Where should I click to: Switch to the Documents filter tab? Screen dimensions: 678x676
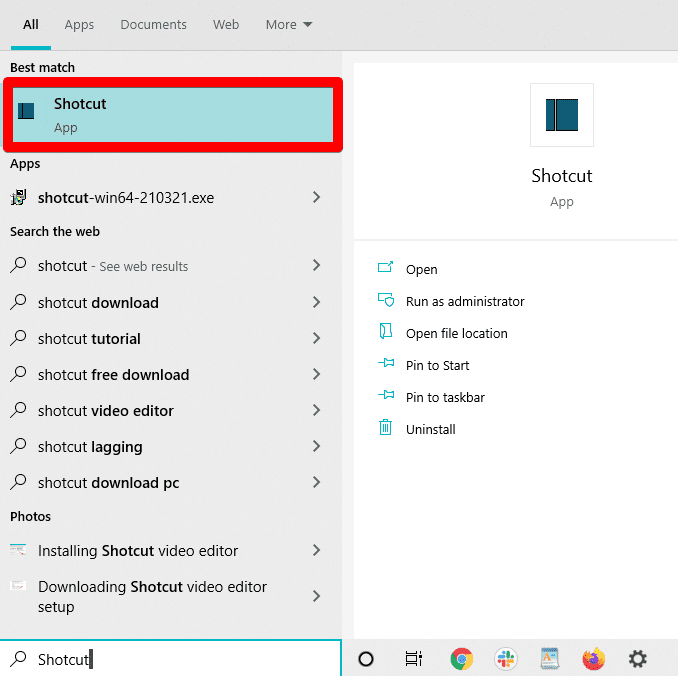coord(154,25)
